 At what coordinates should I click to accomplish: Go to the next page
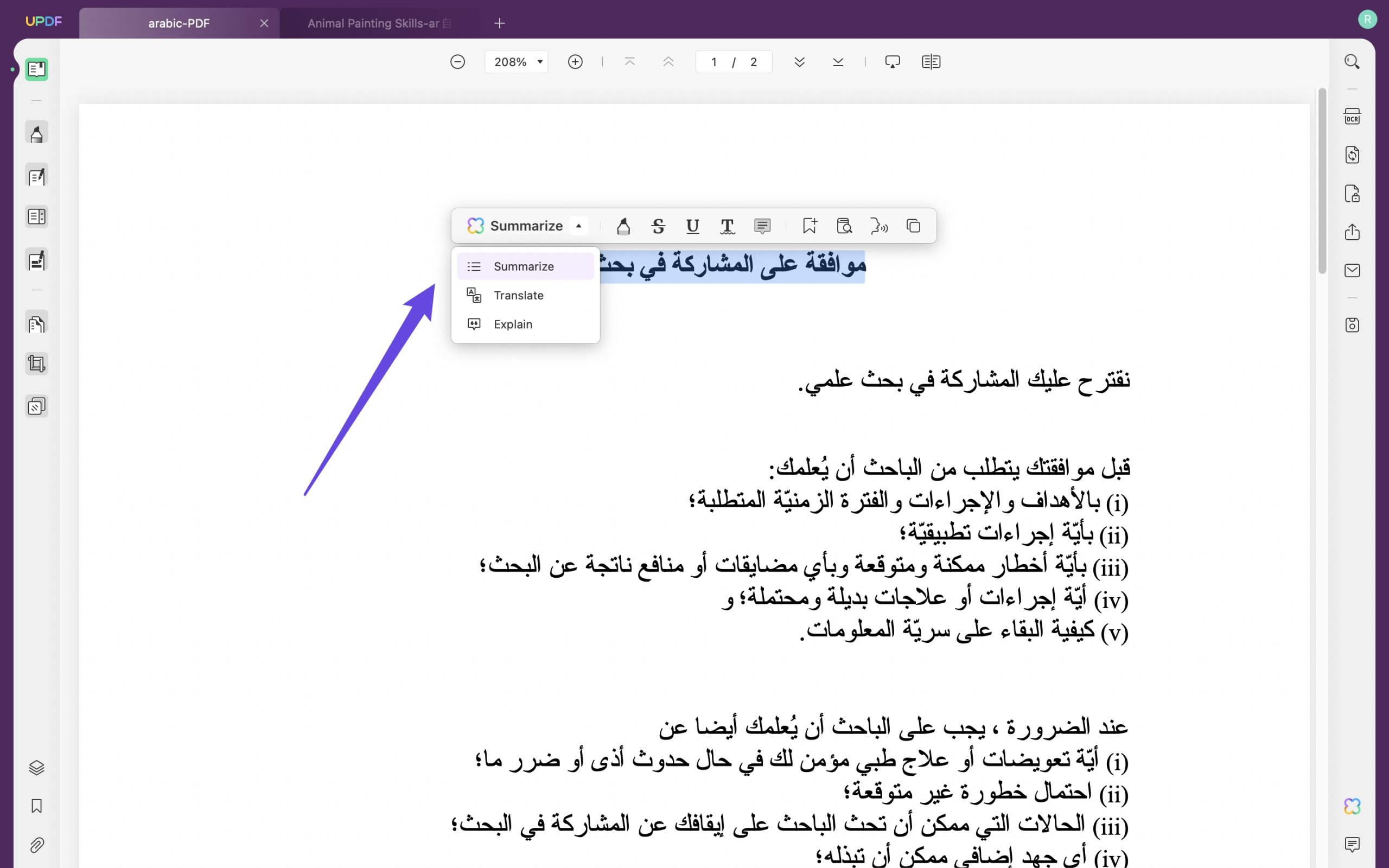tap(800, 62)
